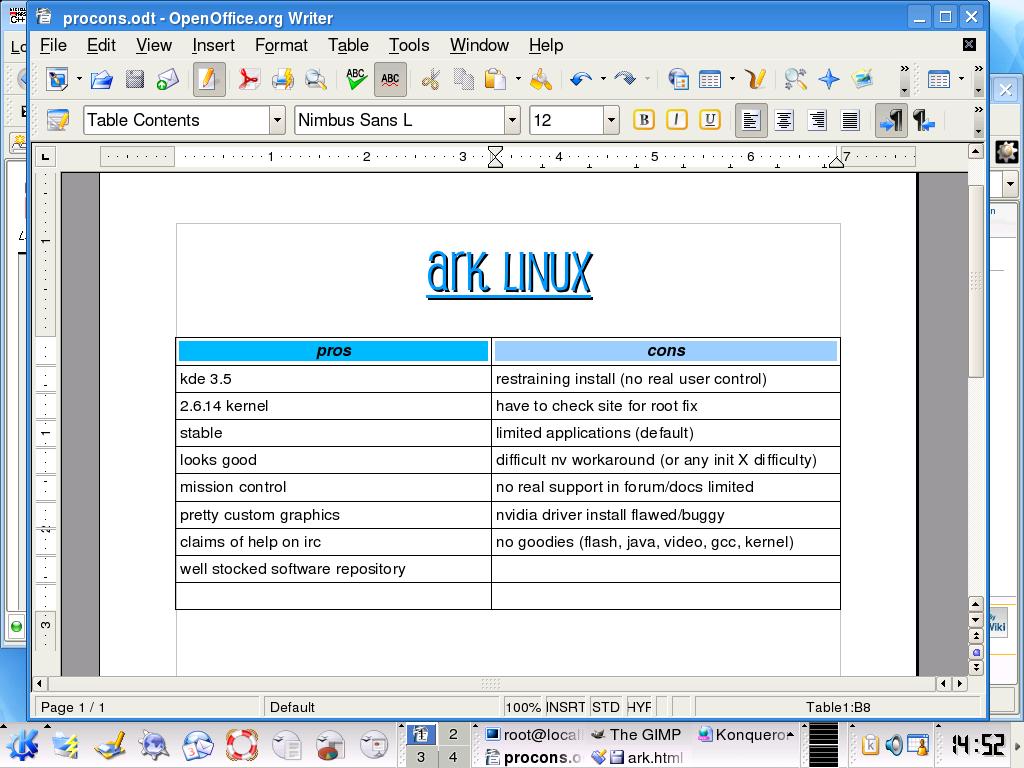Click the vertical scrollbar thumb
Screen dimensions: 1024x768
coord(976,281)
